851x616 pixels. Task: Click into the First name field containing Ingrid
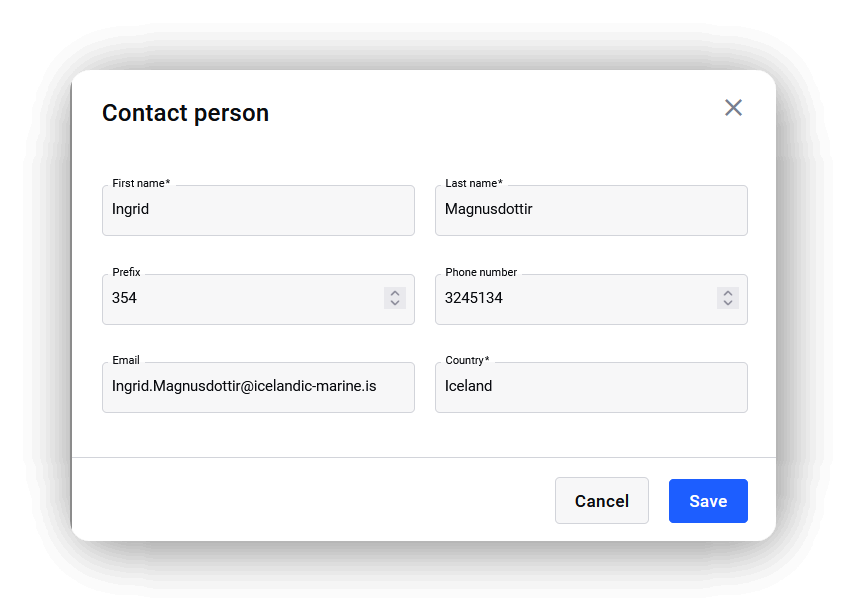click(258, 211)
